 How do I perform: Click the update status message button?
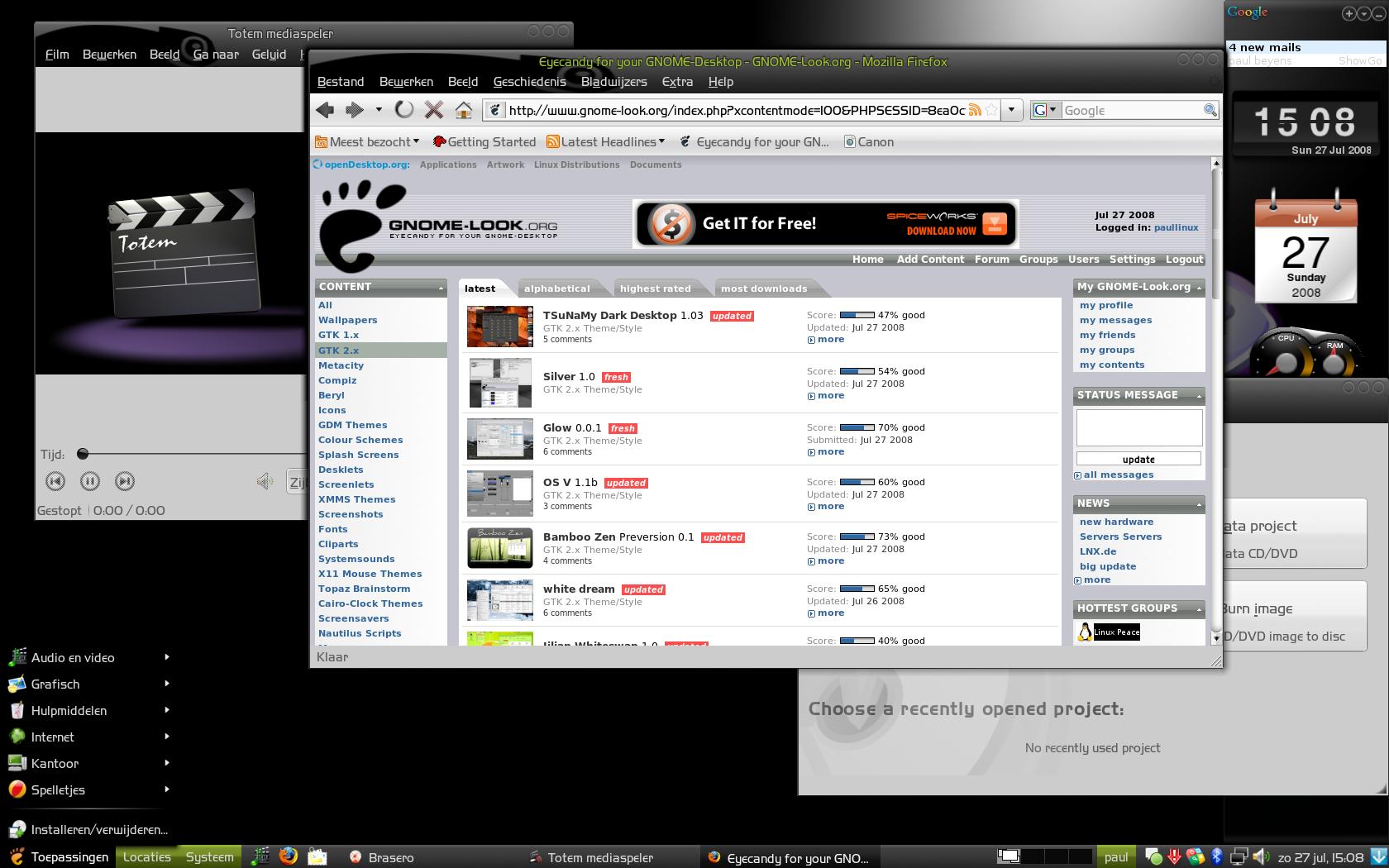(x=1138, y=460)
